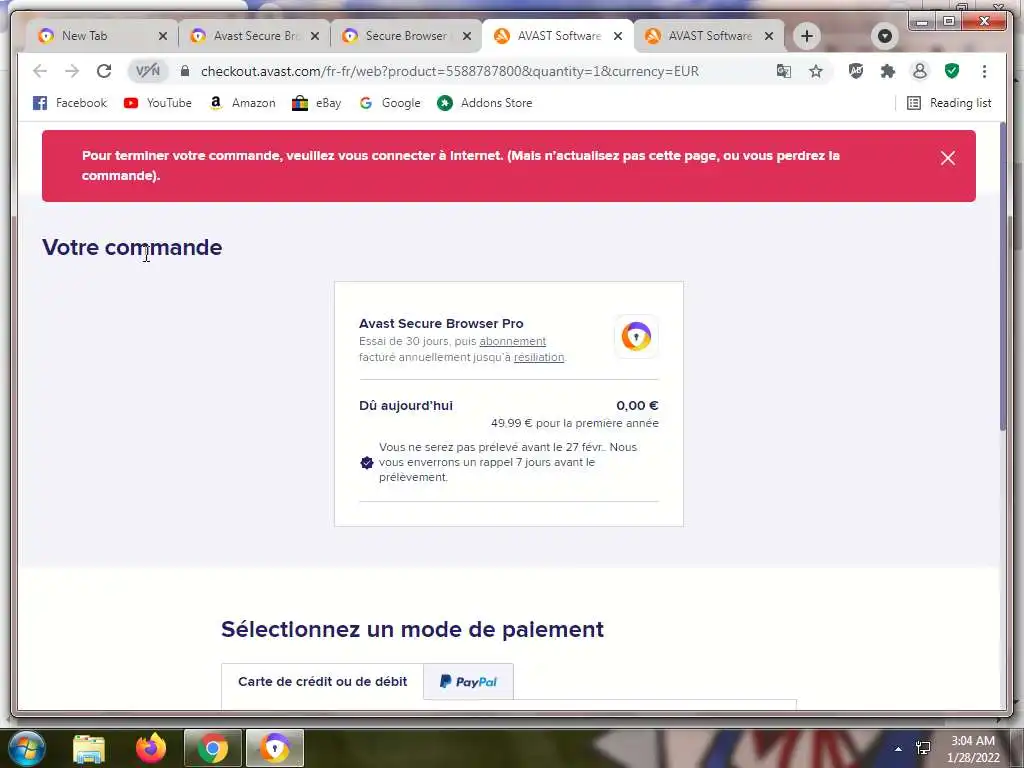Close the Avast Secure Br tab
The image size is (1024, 768).
315,36
